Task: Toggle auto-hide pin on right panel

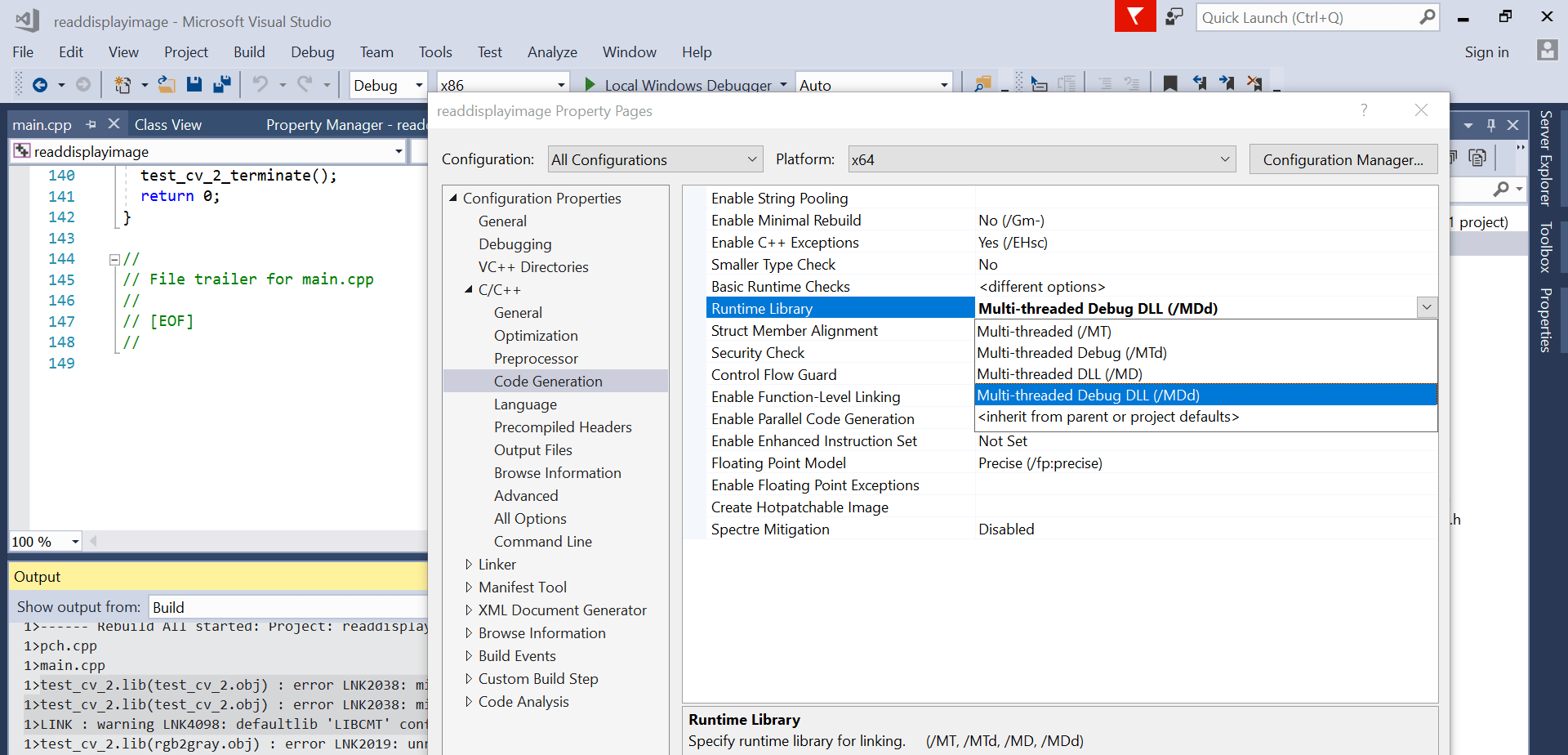Action: point(1491,125)
